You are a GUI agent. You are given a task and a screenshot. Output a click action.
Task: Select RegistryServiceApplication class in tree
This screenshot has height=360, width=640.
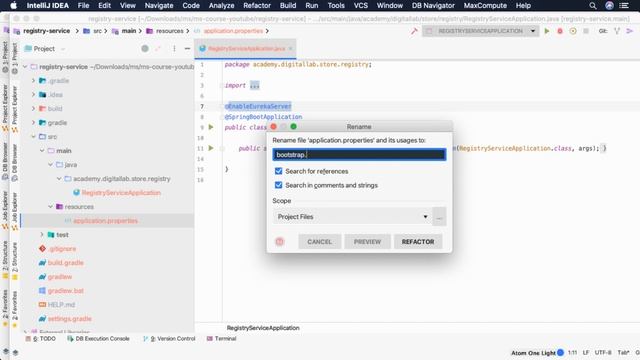(x=121, y=193)
